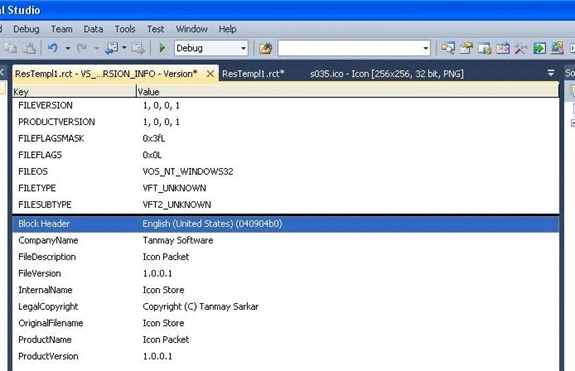
Task: Close the VS_VERSION_INFO Version tab
Action: (x=210, y=74)
